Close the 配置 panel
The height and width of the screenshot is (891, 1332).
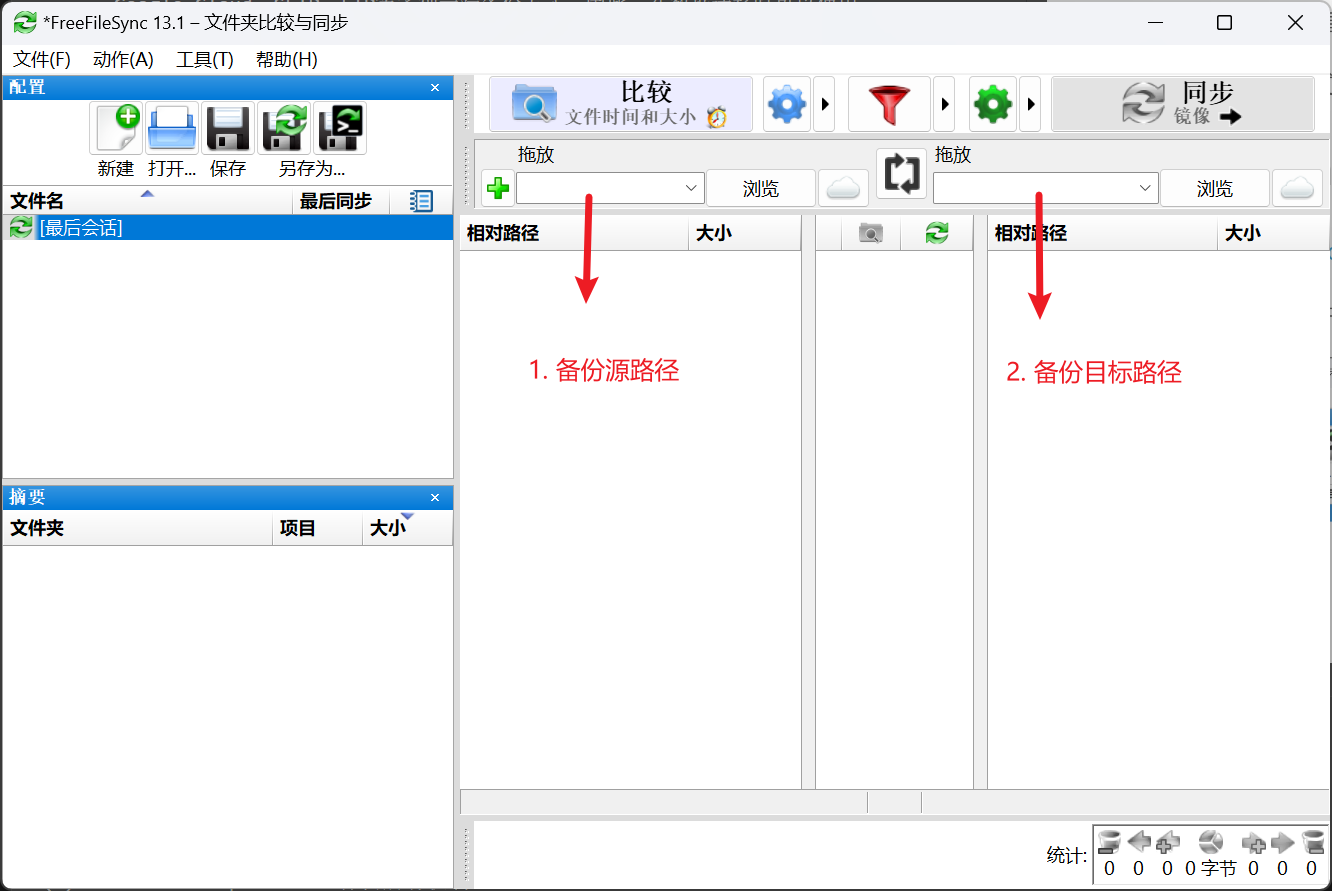(x=435, y=88)
